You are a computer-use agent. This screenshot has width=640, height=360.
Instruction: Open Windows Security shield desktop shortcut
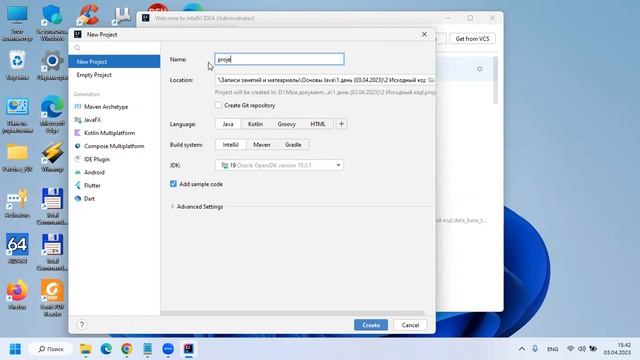tap(52, 23)
